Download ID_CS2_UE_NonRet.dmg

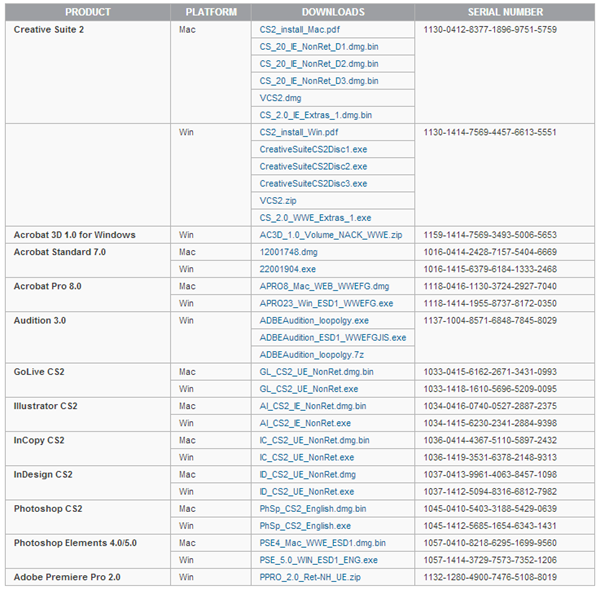(307, 475)
